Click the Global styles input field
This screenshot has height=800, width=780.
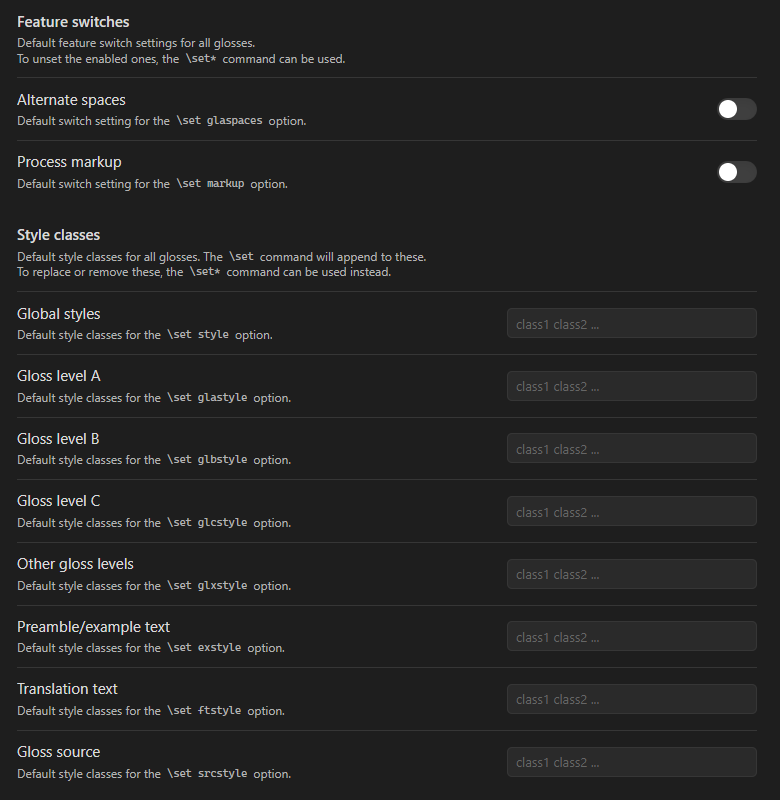(631, 323)
